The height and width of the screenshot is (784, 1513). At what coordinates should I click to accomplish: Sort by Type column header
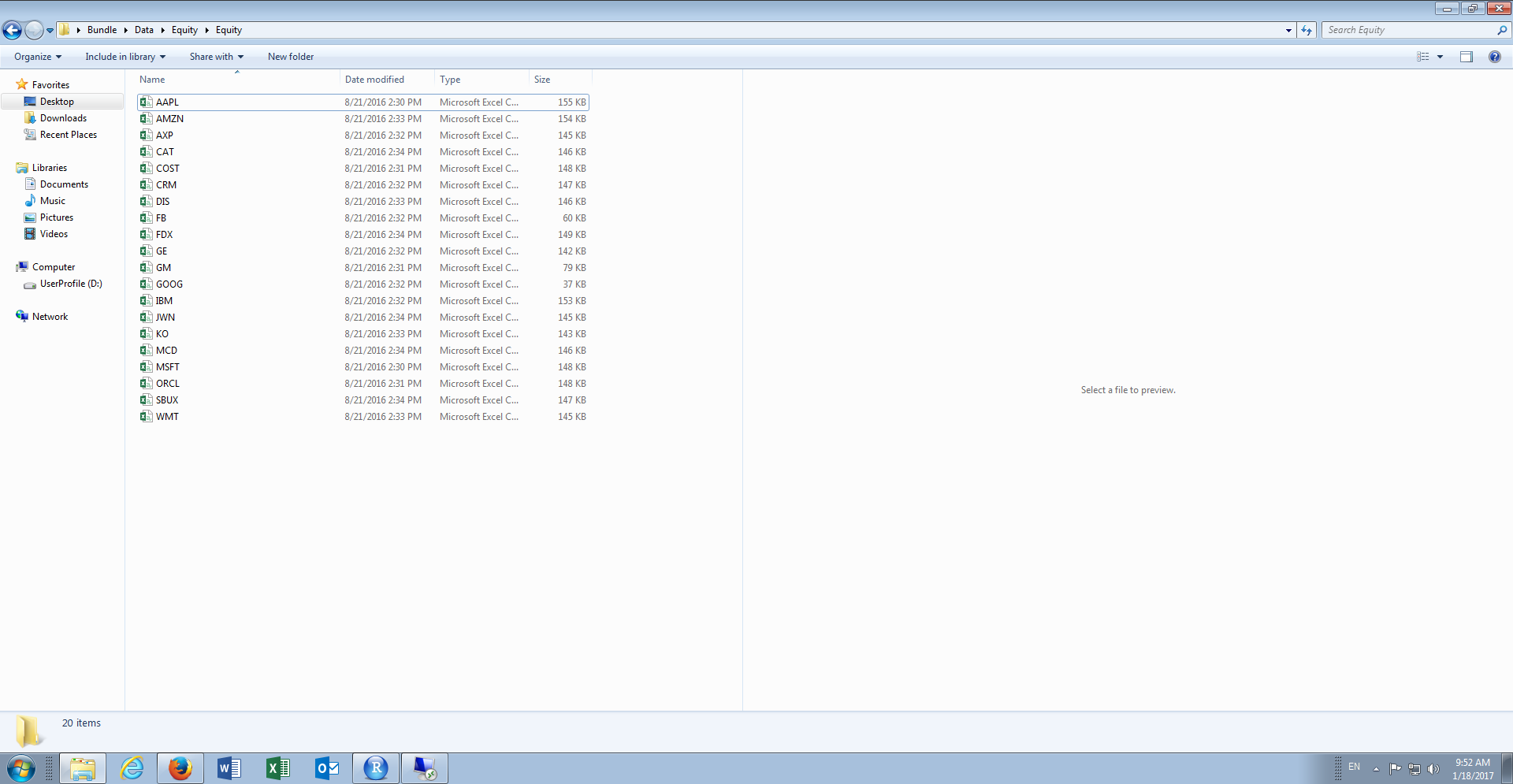click(x=482, y=80)
